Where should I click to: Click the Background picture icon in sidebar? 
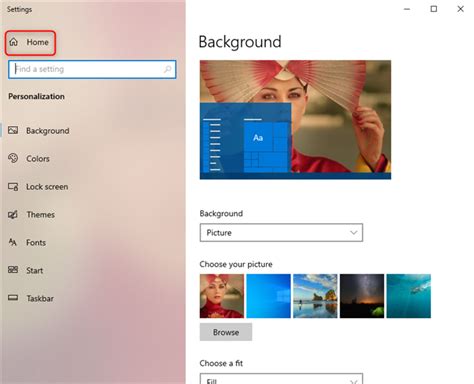click(13, 130)
